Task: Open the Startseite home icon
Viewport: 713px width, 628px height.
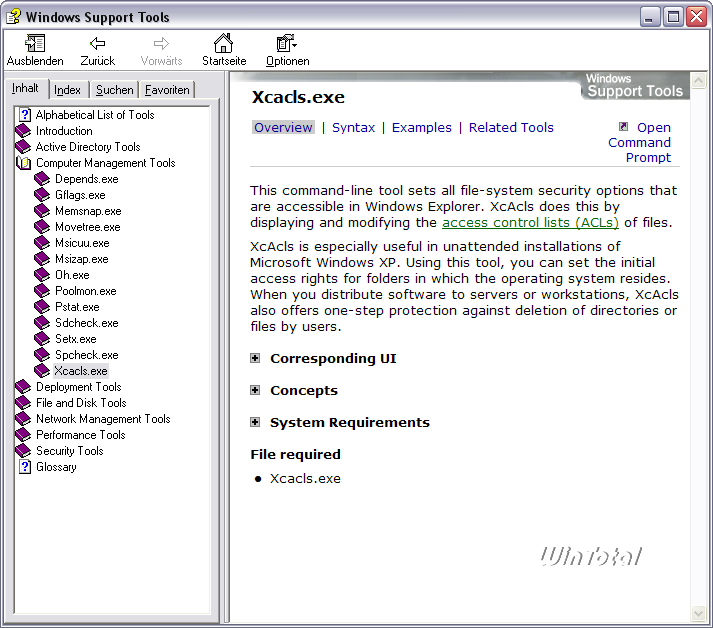Action: 223,43
